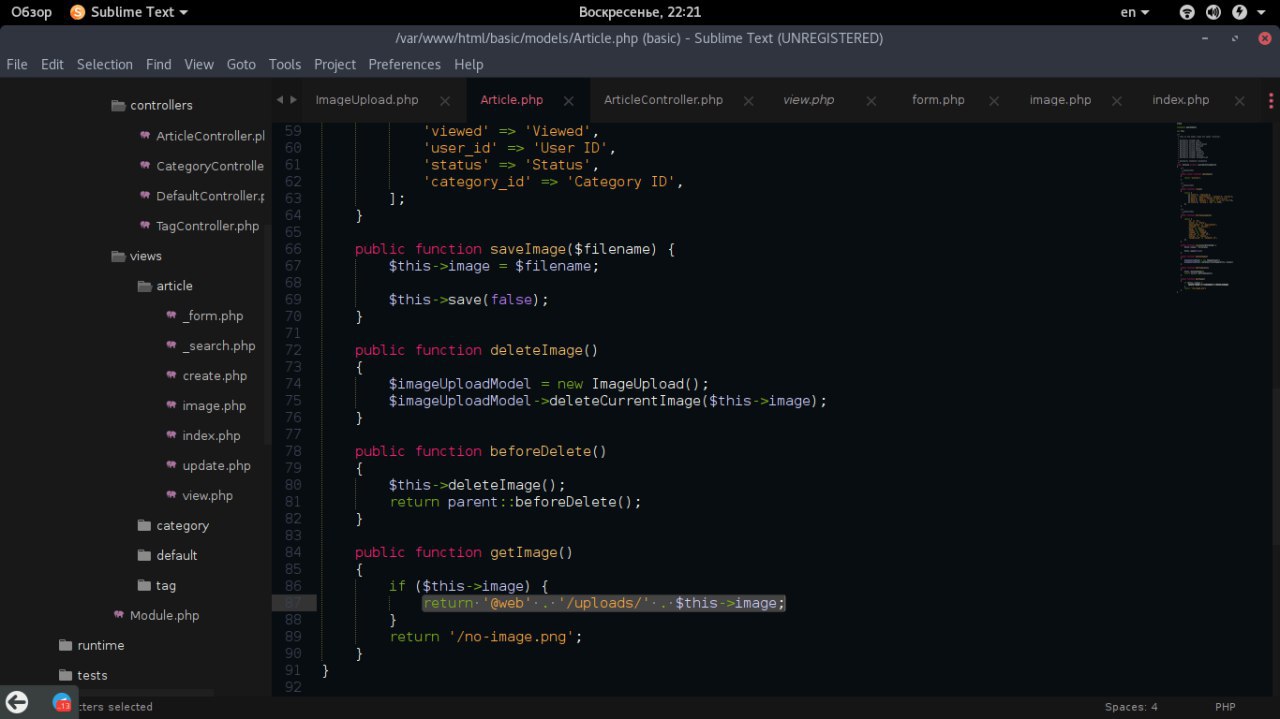Close the ArticleController.php tab
The image size is (1280, 719).
click(749, 101)
